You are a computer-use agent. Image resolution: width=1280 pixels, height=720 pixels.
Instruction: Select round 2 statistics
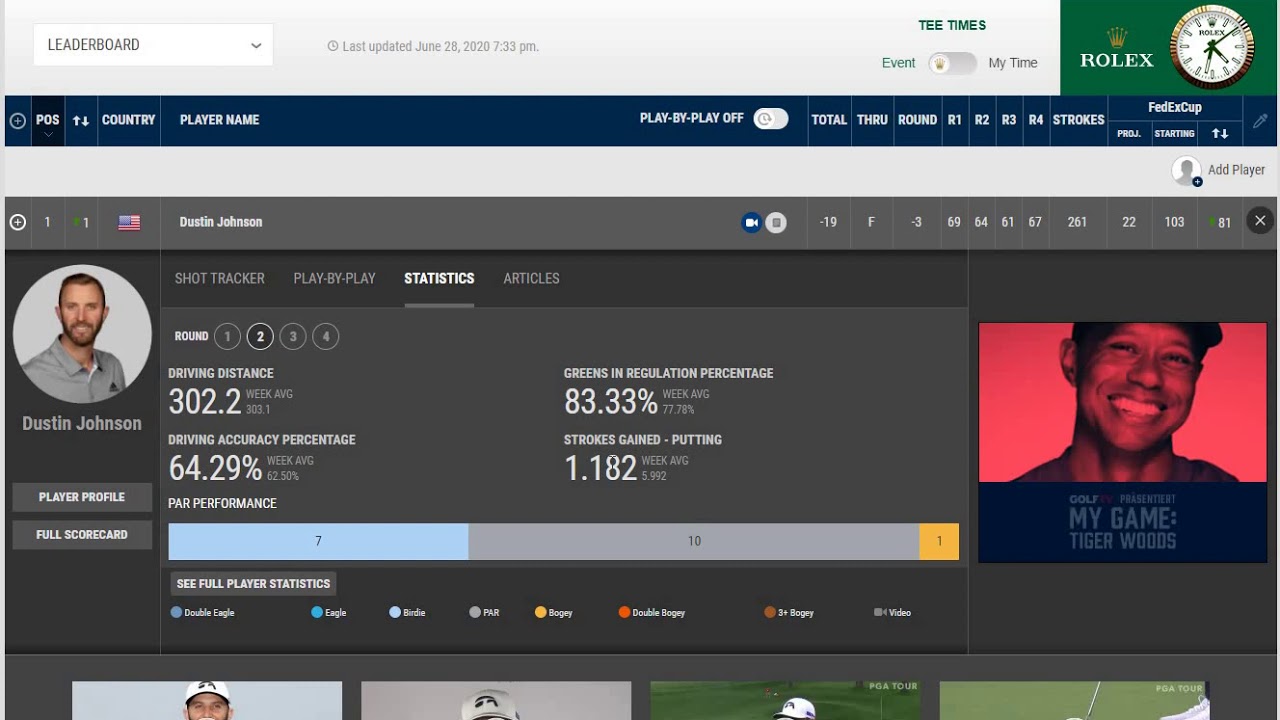(260, 337)
